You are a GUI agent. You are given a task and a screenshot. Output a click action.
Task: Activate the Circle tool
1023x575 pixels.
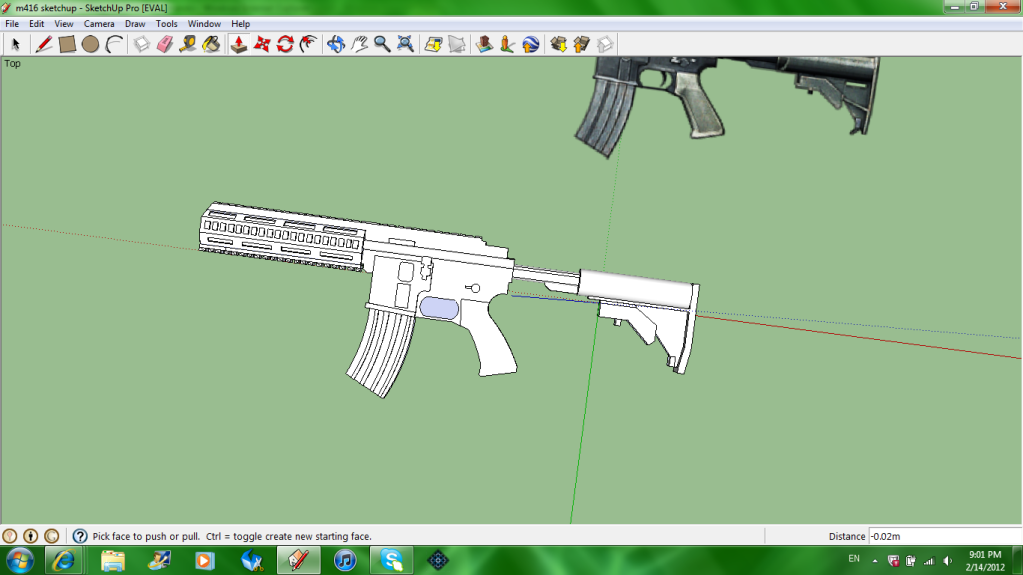tap(91, 44)
